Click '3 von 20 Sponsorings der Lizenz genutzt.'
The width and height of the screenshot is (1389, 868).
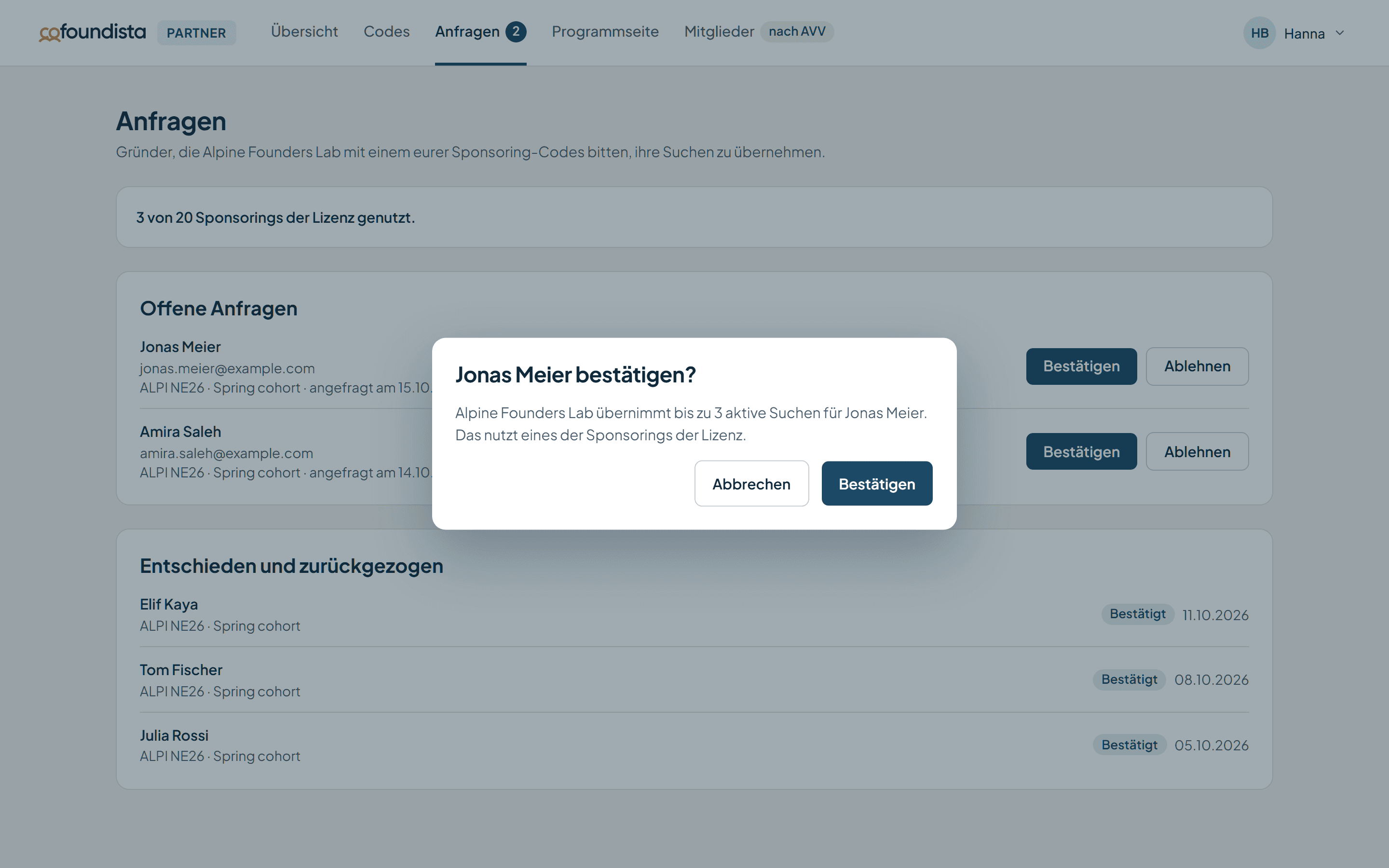point(275,217)
